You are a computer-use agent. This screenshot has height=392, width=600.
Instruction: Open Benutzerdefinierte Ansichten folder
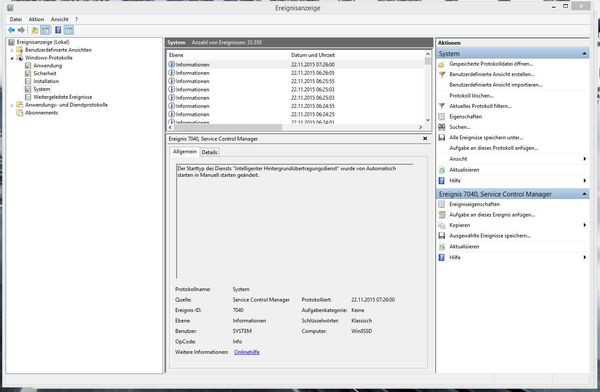click(x=58, y=50)
